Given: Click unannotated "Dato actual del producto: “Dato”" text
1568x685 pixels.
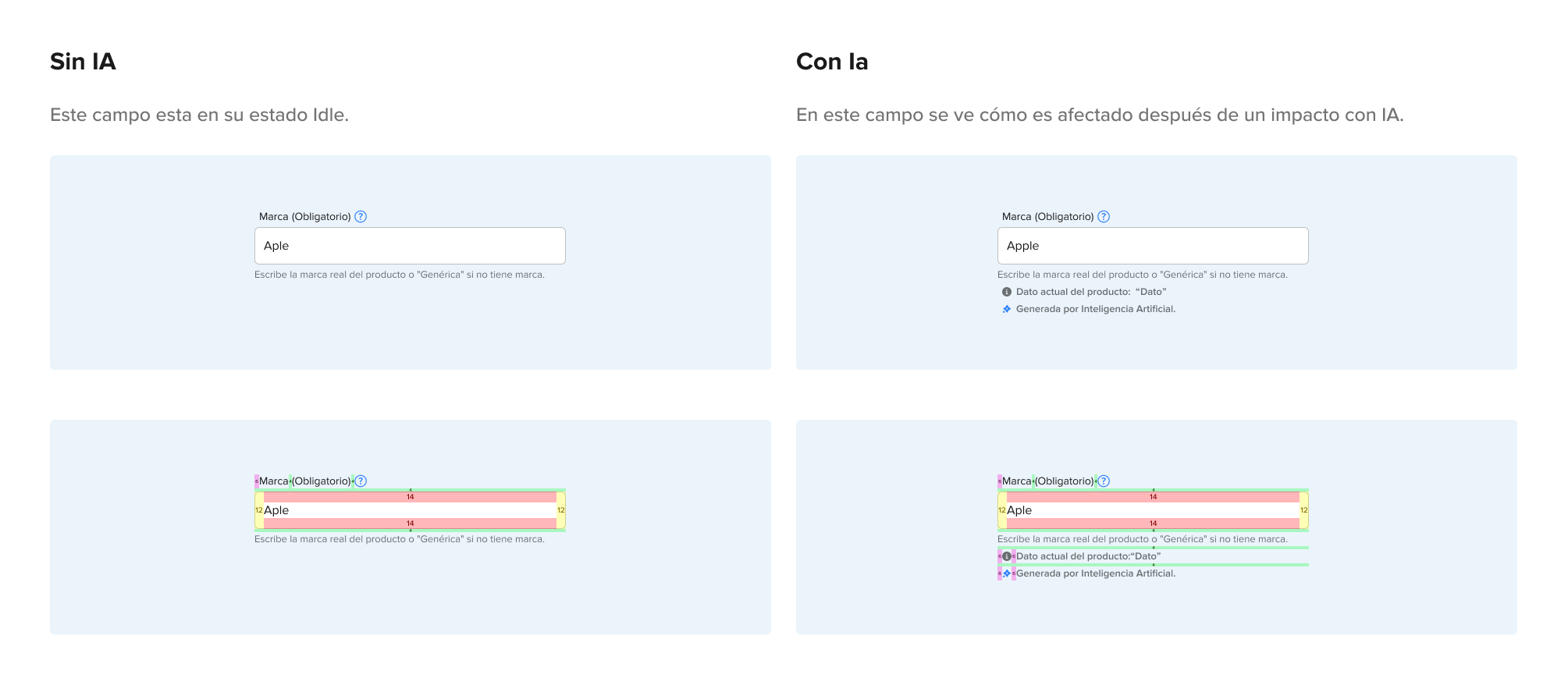Looking at the screenshot, I should (1090, 292).
